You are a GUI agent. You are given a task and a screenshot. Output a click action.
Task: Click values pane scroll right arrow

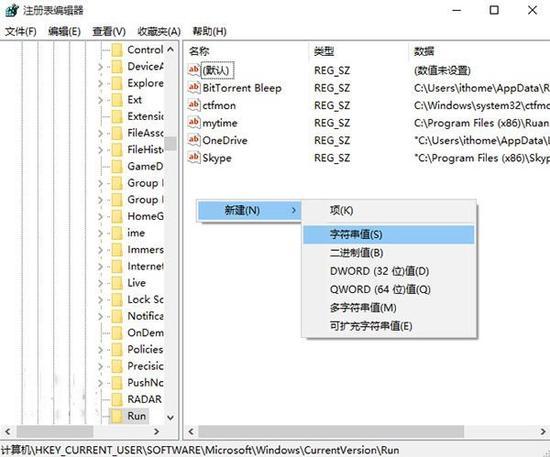543,431
